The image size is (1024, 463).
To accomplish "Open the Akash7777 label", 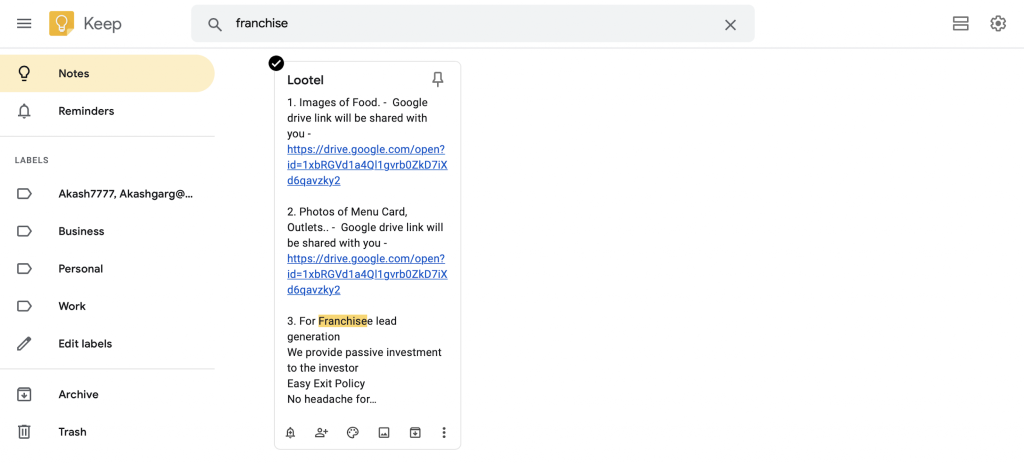I will pyautogui.click(x=107, y=194).
